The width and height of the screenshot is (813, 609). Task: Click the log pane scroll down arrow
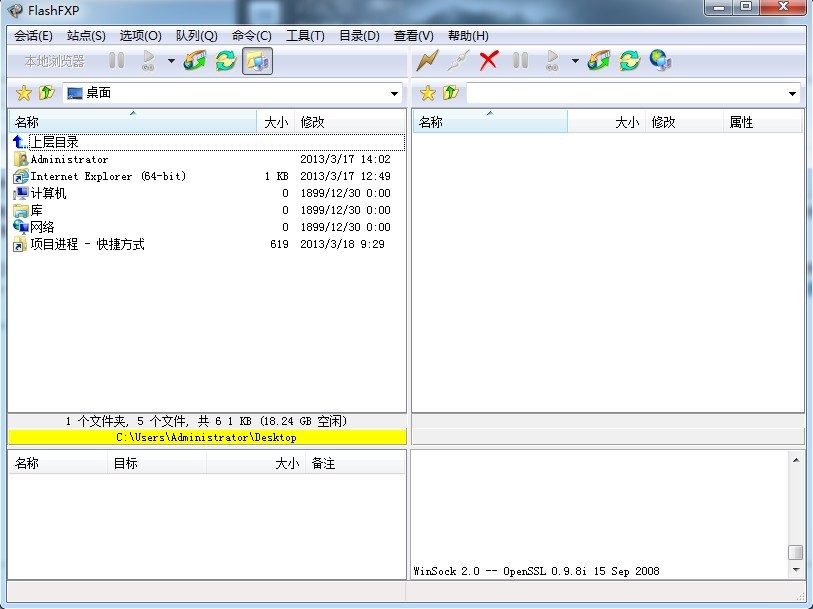[796, 570]
